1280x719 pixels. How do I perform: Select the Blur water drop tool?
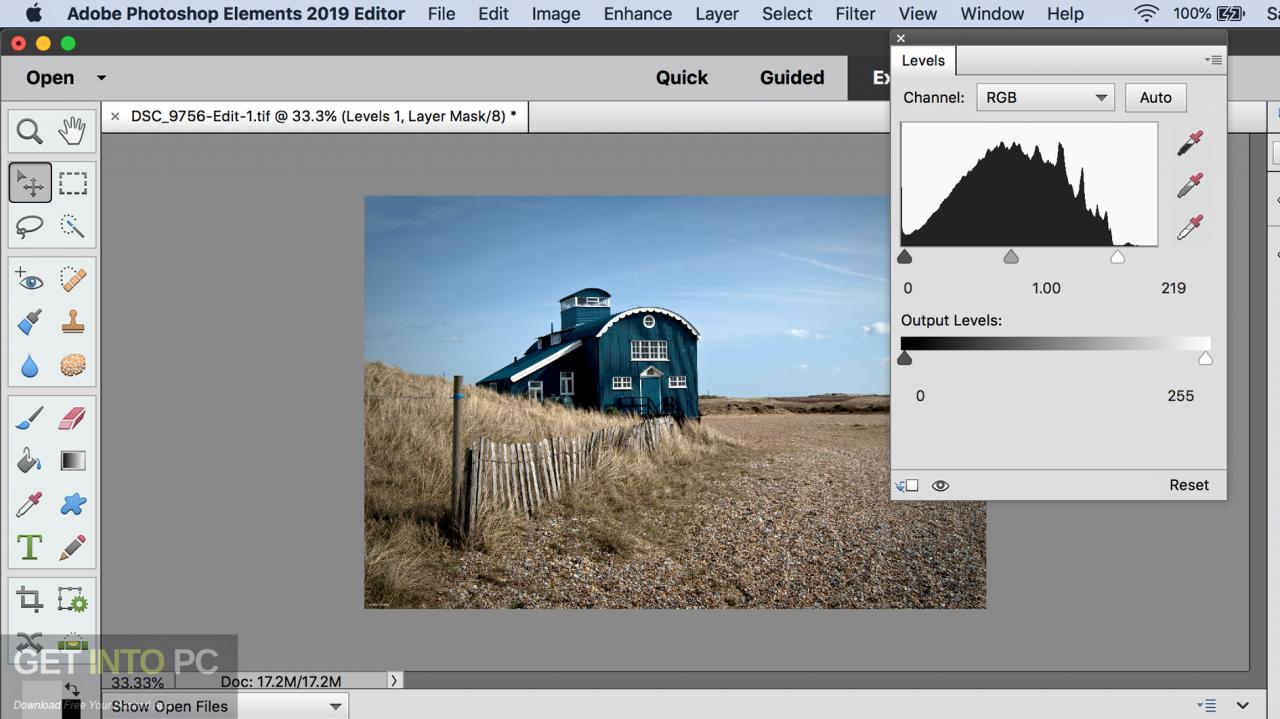click(x=29, y=366)
